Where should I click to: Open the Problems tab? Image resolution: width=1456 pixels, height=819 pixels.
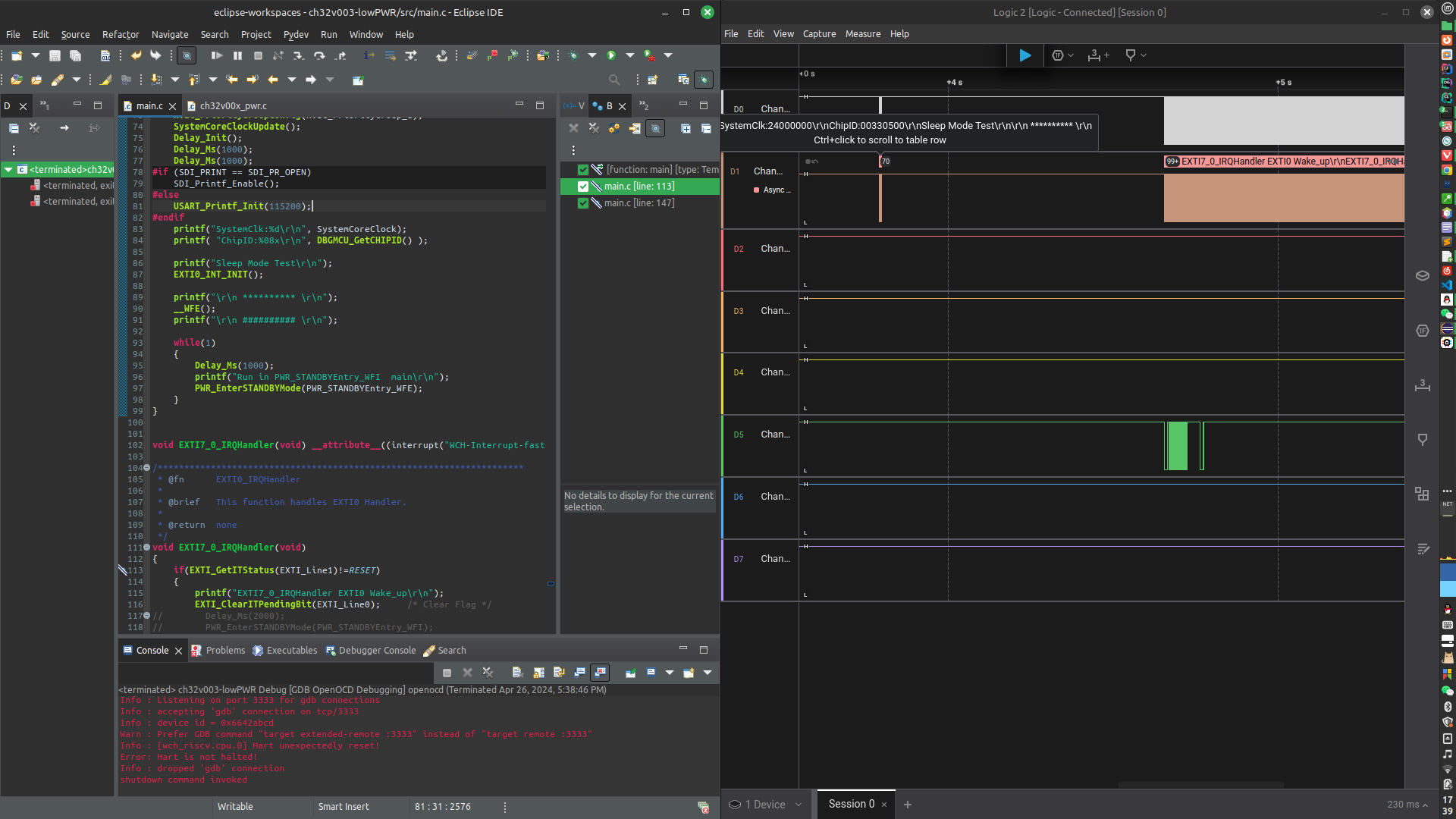coord(218,651)
